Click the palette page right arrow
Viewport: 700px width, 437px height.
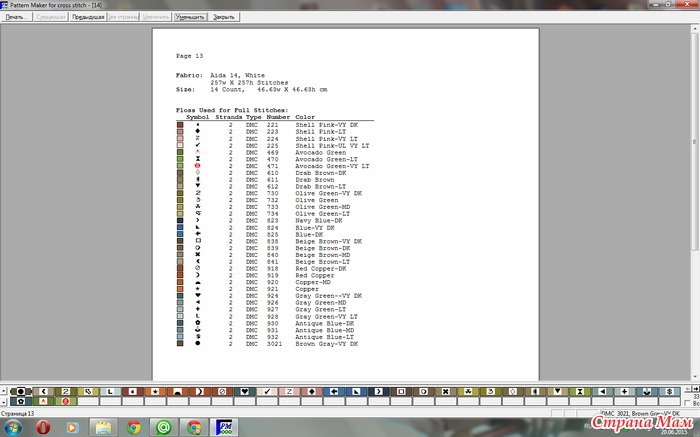coord(696,389)
